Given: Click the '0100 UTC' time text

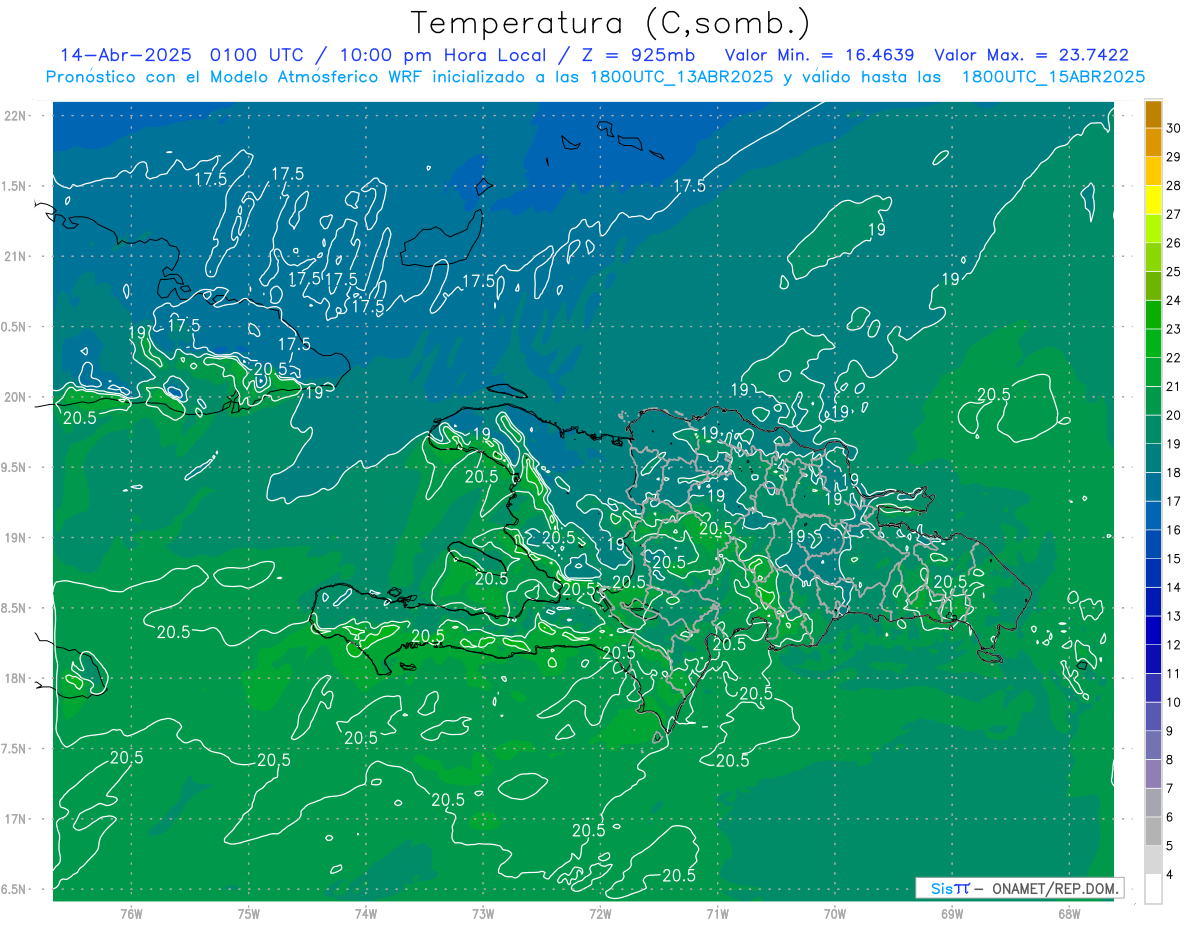Looking at the screenshot, I should coord(259,55).
